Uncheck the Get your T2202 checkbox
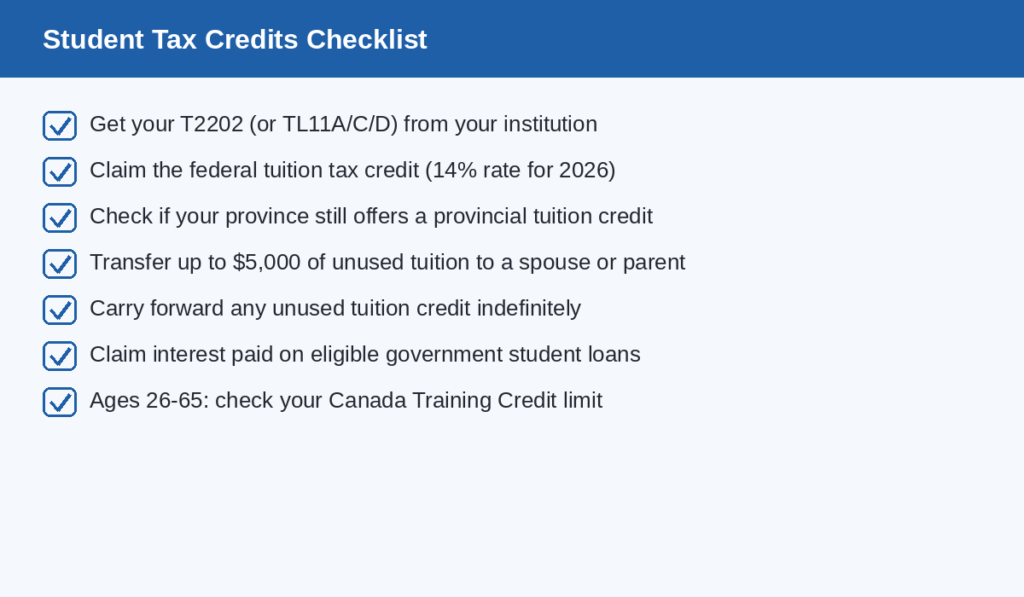Viewport: 1024px width, 597px height. 60,126
